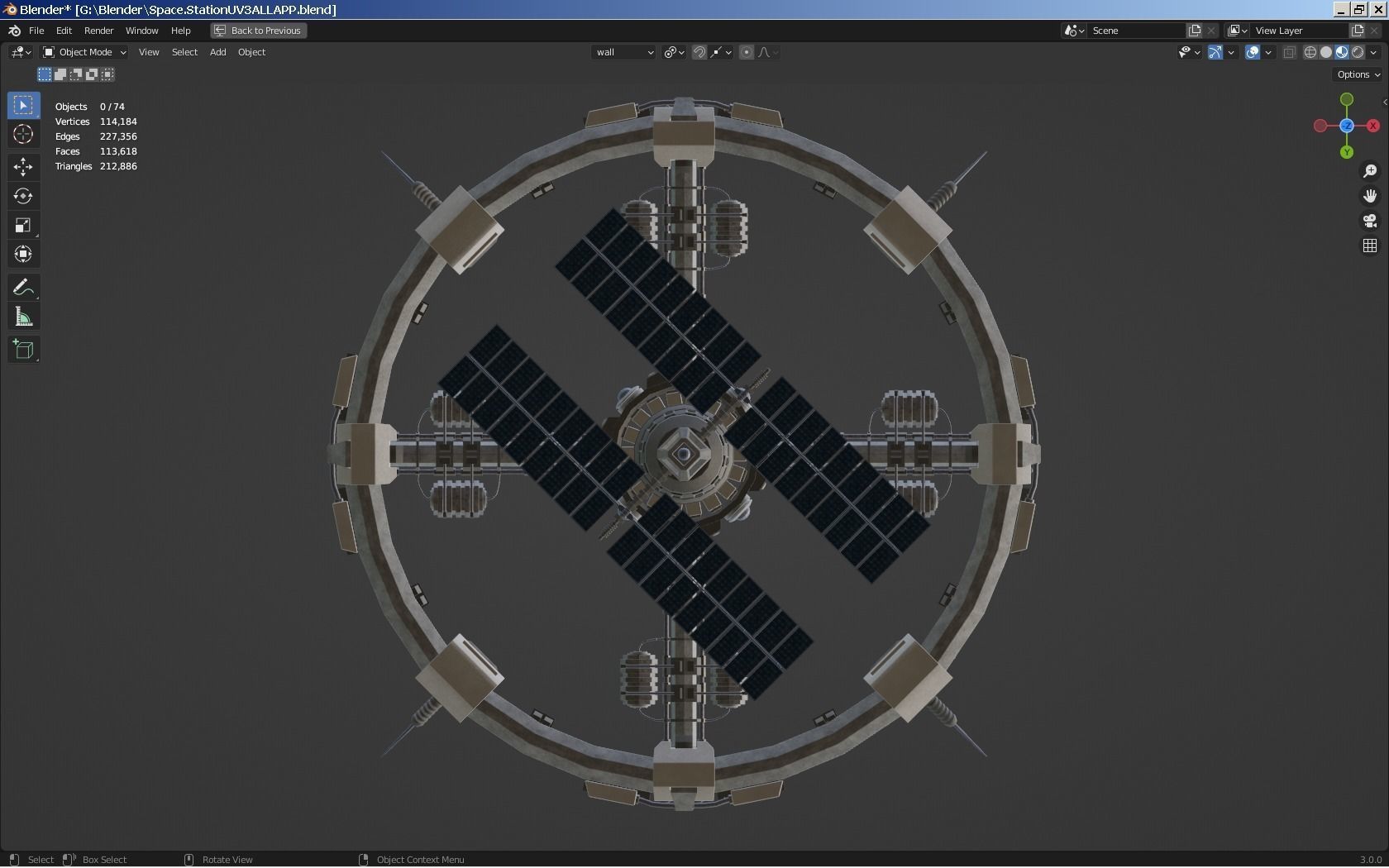Screen dimensions: 1389x868
Task: Set selection mode to intersect
Action: (107, 74)
